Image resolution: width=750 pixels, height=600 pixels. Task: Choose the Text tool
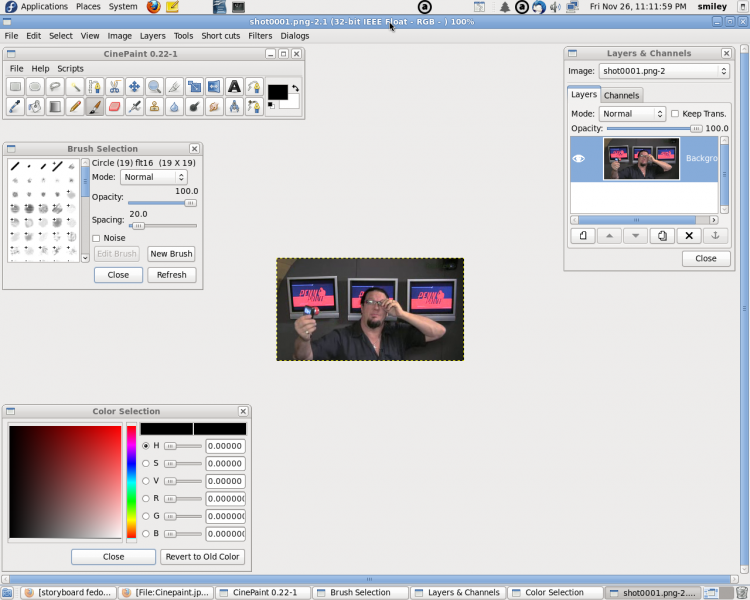point(234,87)
